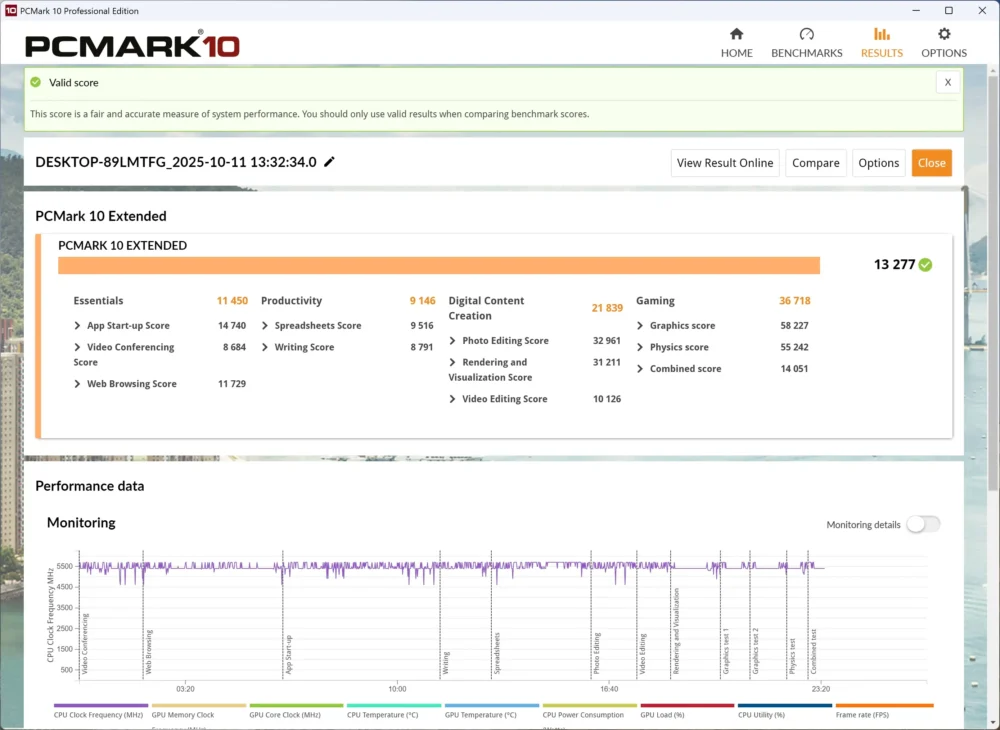Click the Photo Editing value 32 961
Image resolution: width=1000 pixels, height=730 pixels.
pyautogui.click(x=607, y=340)
